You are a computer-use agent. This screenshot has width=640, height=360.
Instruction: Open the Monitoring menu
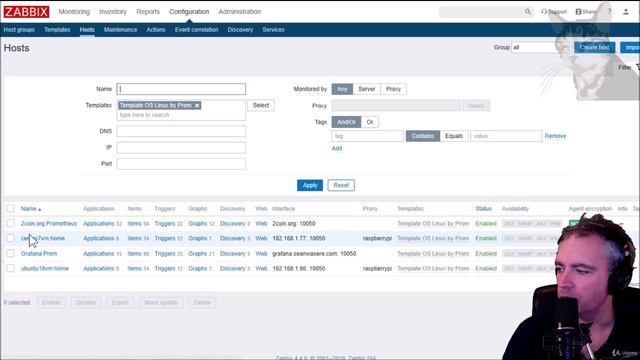[x=74, y=12]
